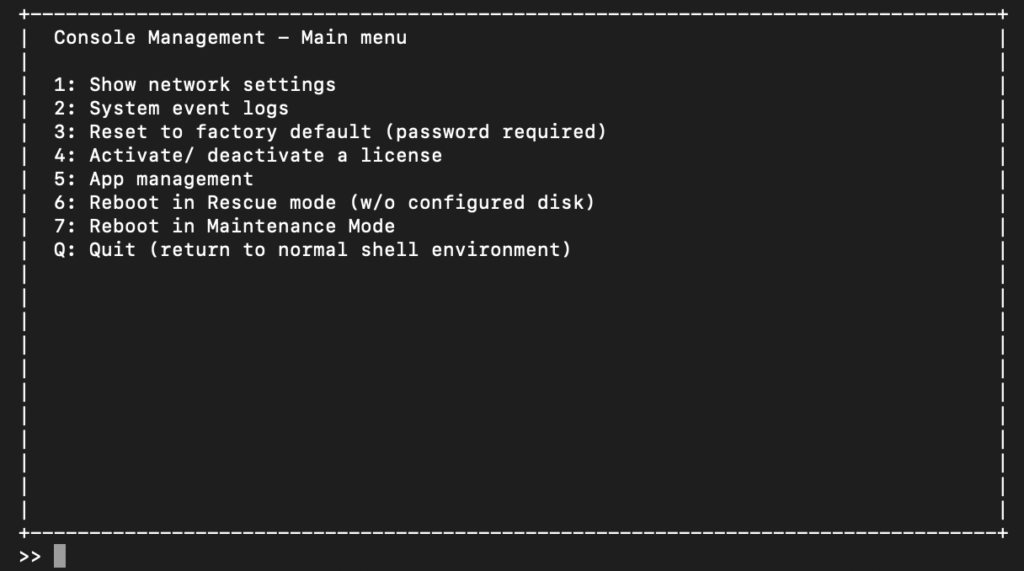
Task: Place cursor at the >> prompt input
Action: [59, 556]
